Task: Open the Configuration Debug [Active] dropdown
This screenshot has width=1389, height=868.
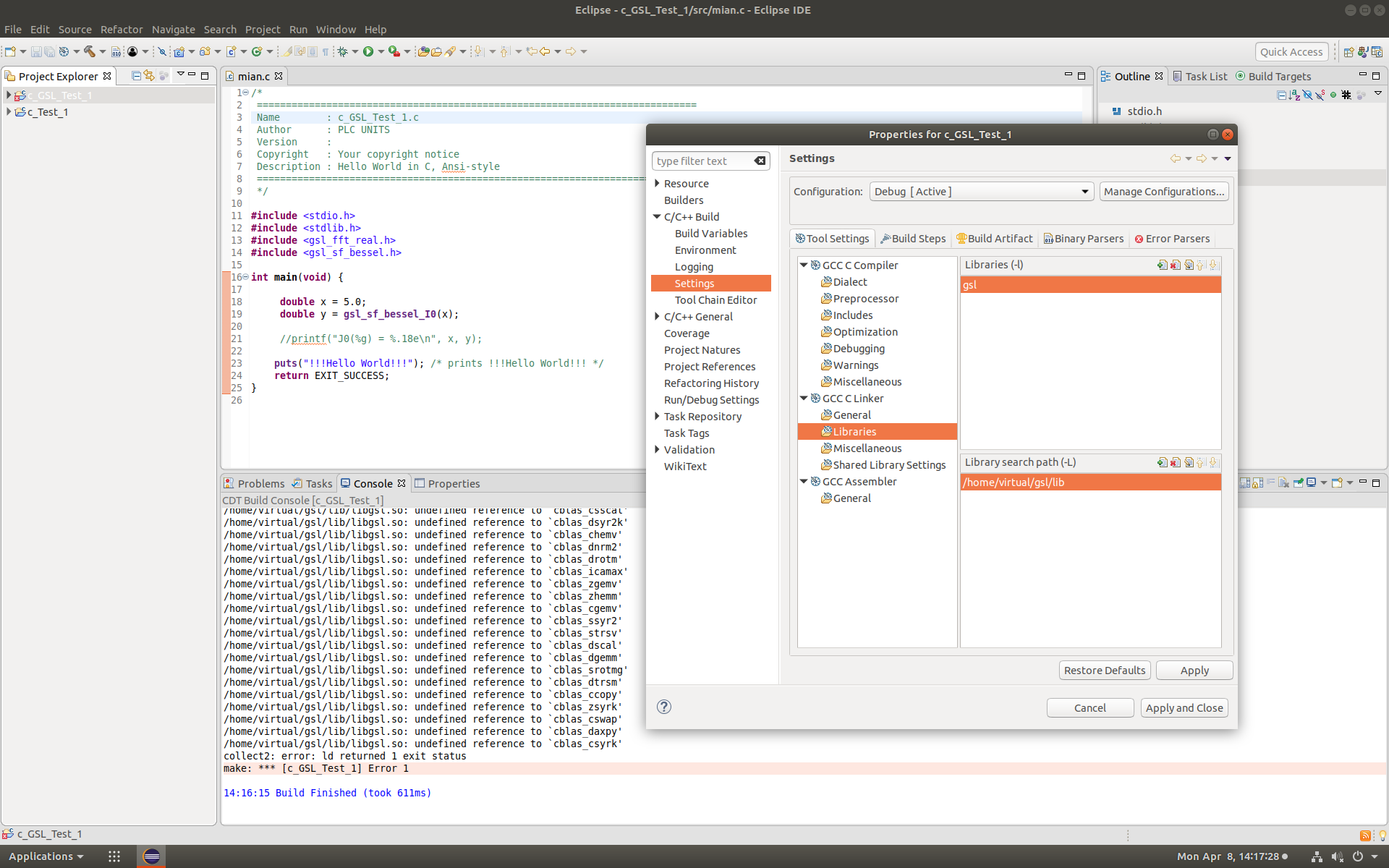Action: click(x=982, y=192)
